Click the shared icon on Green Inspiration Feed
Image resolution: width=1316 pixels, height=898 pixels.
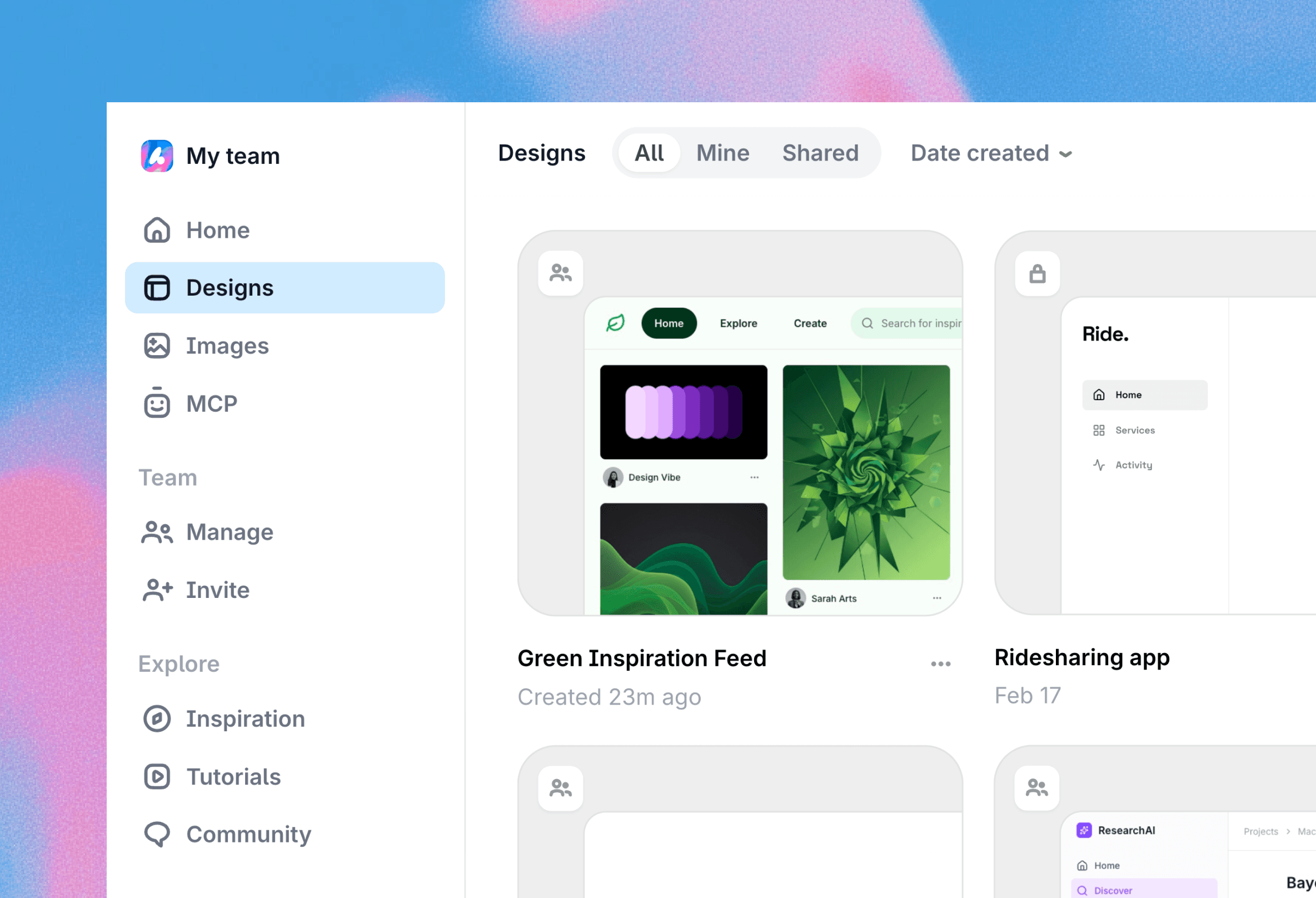coord(561,273)
